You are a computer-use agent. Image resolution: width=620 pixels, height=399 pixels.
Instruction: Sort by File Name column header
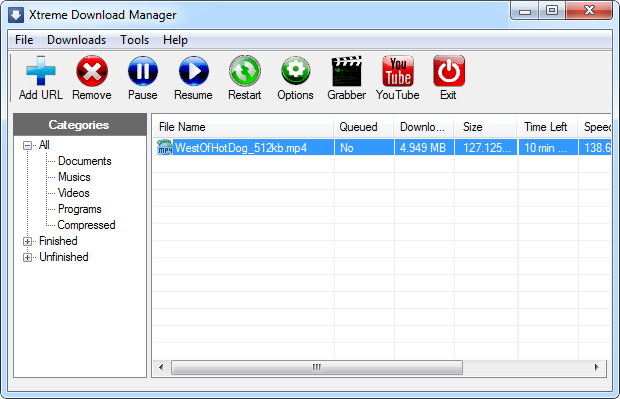[243, 127]
